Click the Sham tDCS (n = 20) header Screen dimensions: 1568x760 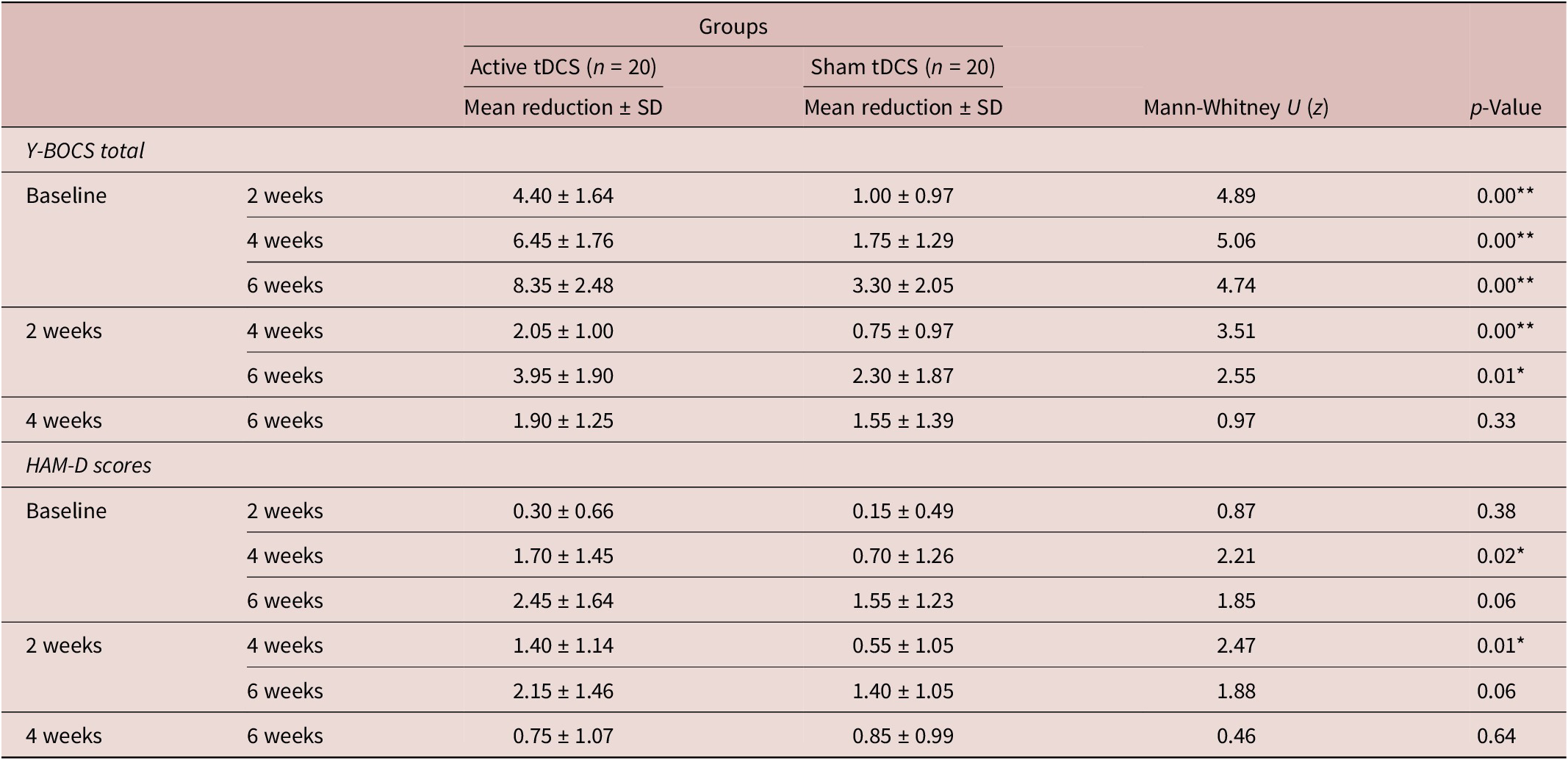pyautogui.click(x=902, y=67)
